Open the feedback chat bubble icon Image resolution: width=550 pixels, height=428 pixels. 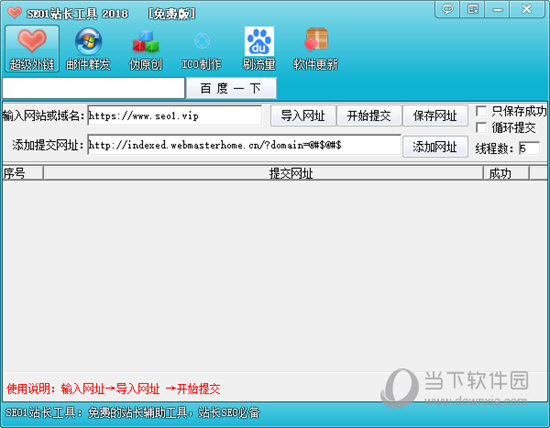point(447,9)
